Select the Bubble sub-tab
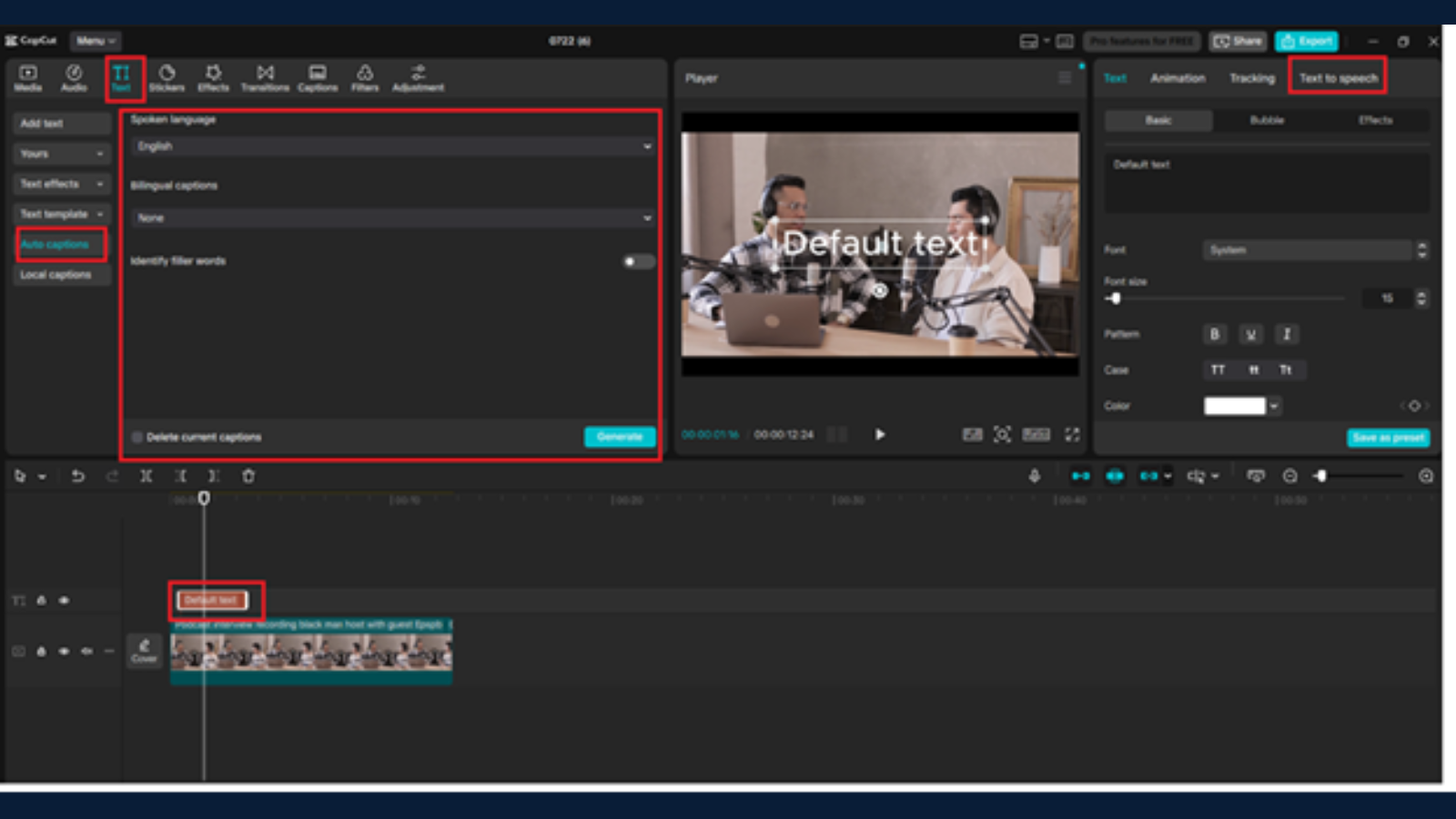Image resolution: width=1456 pixels, height=819 pixels. (x=1267, y=120)
